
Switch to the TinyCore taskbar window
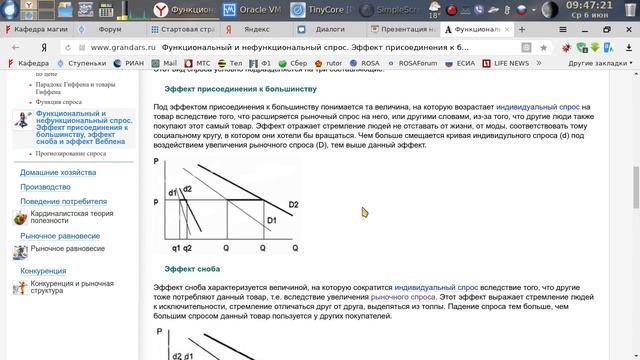[321, 10]
